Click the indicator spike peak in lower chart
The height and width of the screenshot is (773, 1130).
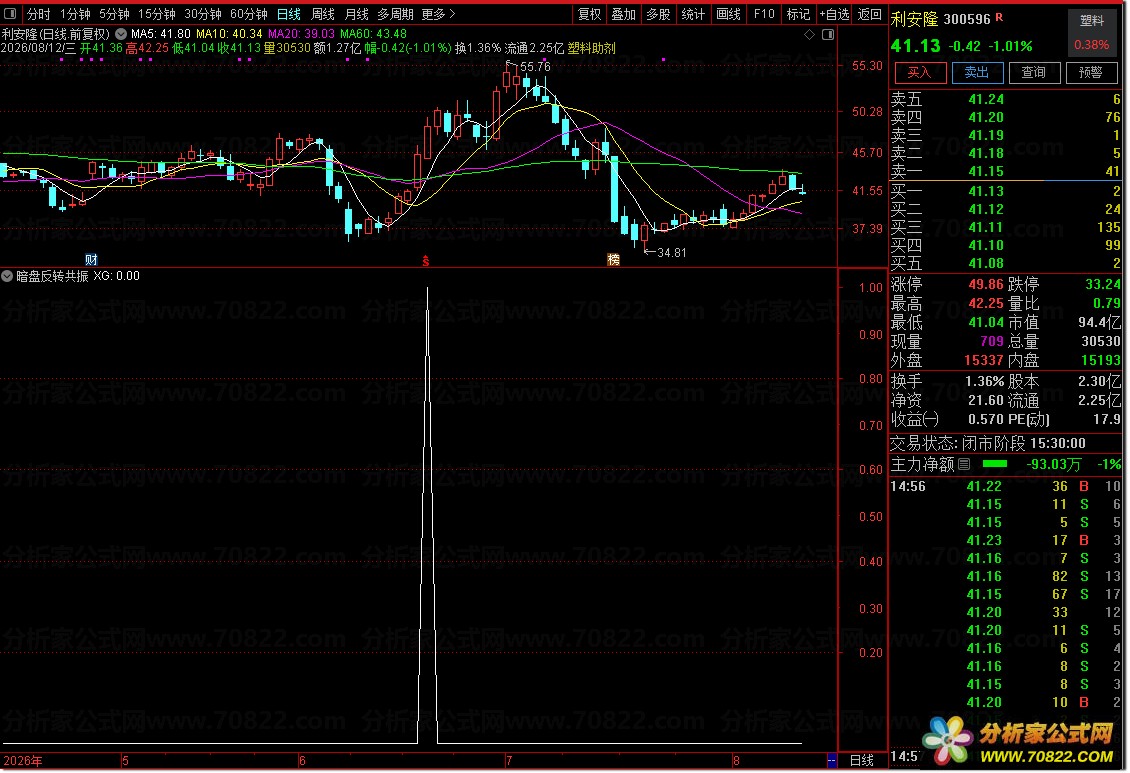(x=427, y=289)
